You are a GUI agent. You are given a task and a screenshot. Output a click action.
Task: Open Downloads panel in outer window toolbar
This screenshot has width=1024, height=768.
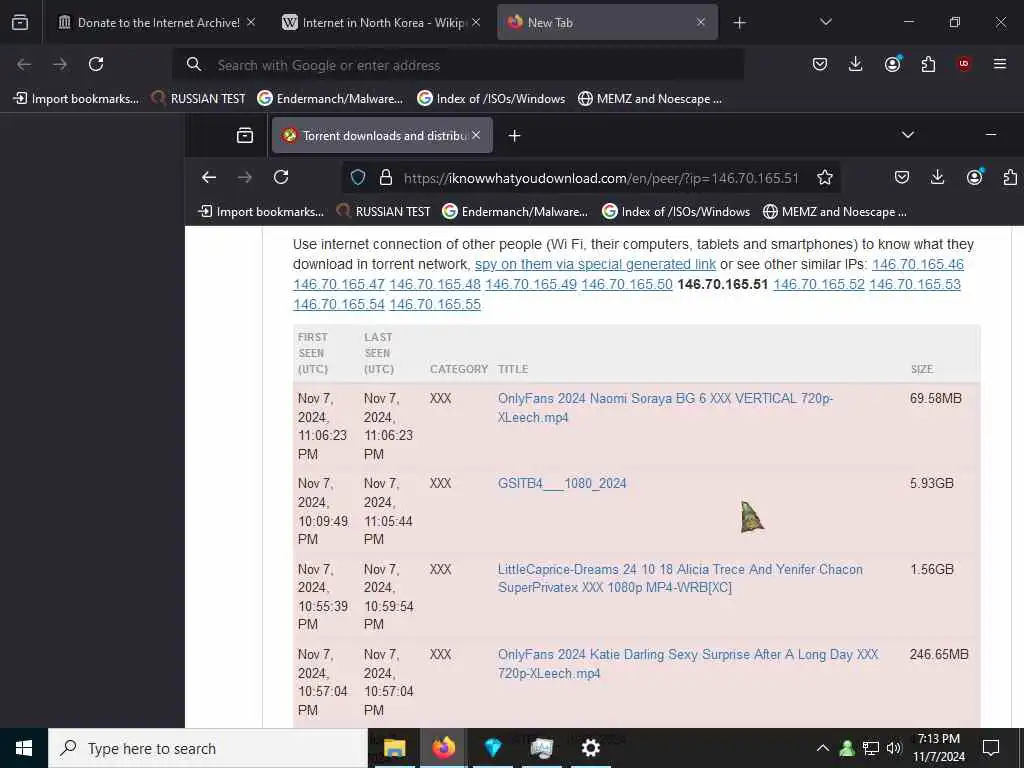pos(856,64)
